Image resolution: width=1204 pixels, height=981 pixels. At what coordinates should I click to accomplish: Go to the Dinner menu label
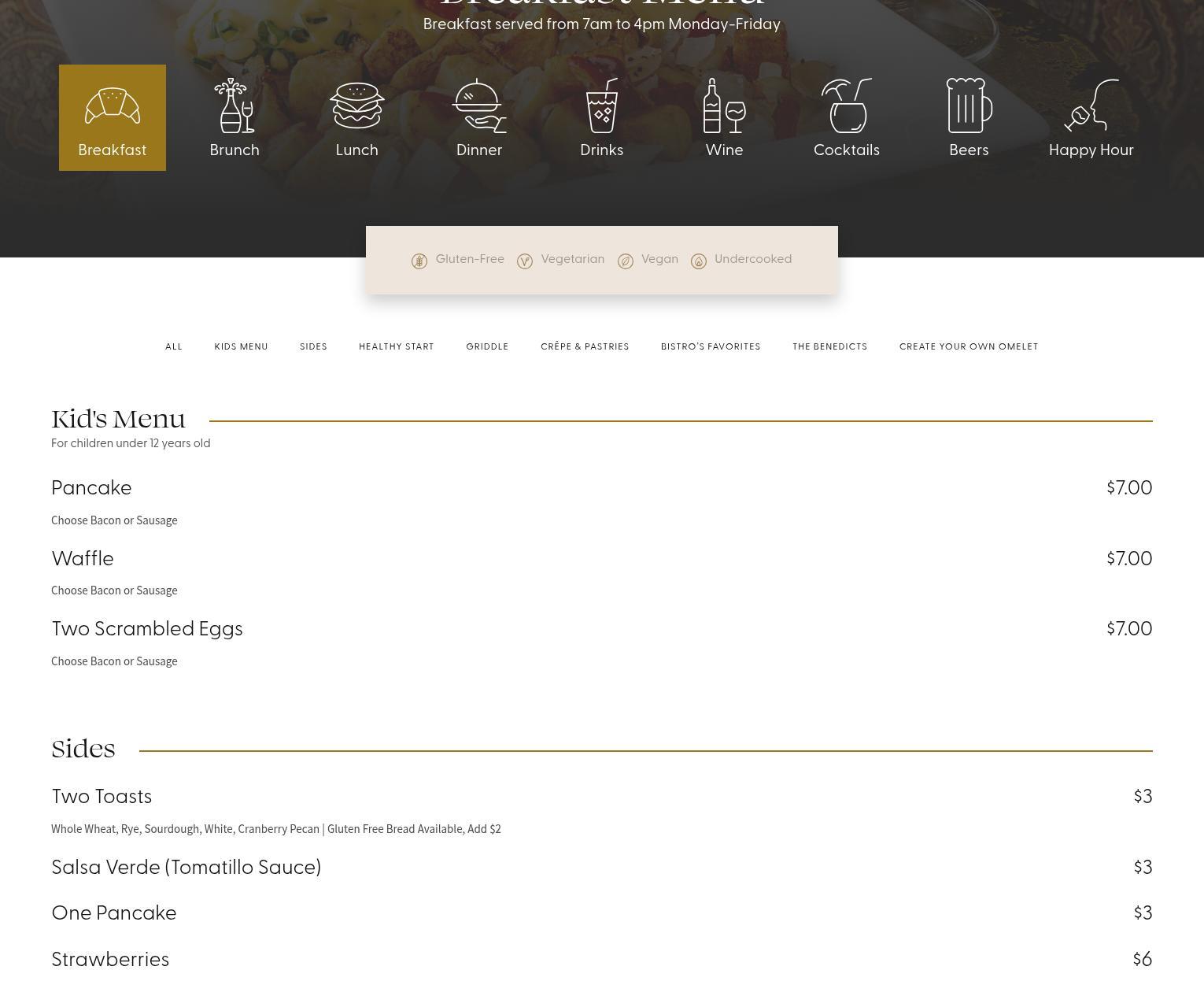point(479,150)
